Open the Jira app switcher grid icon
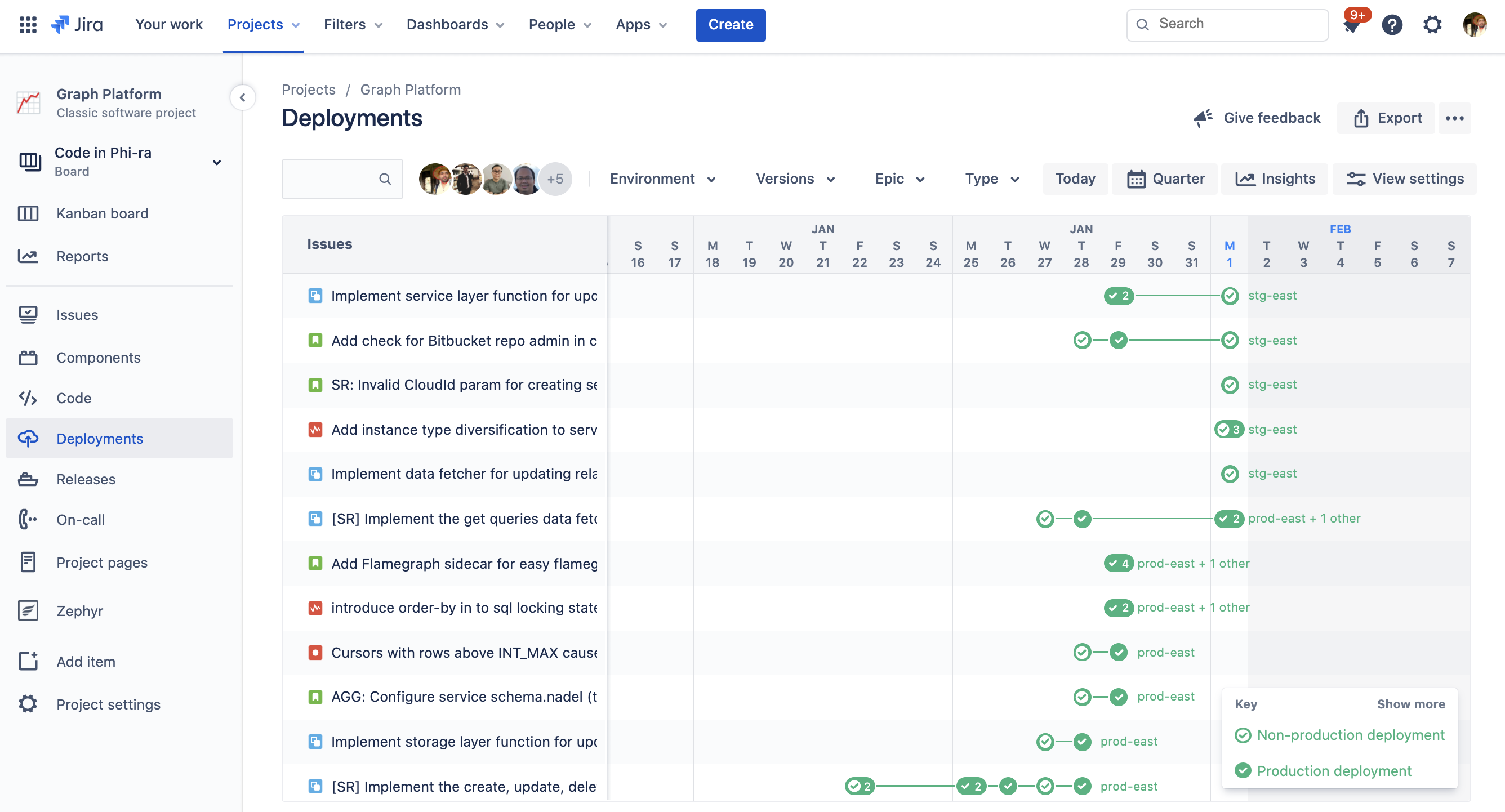This screenshot has height=812, width=1505. pyautogui.click(x=28, y=25)
